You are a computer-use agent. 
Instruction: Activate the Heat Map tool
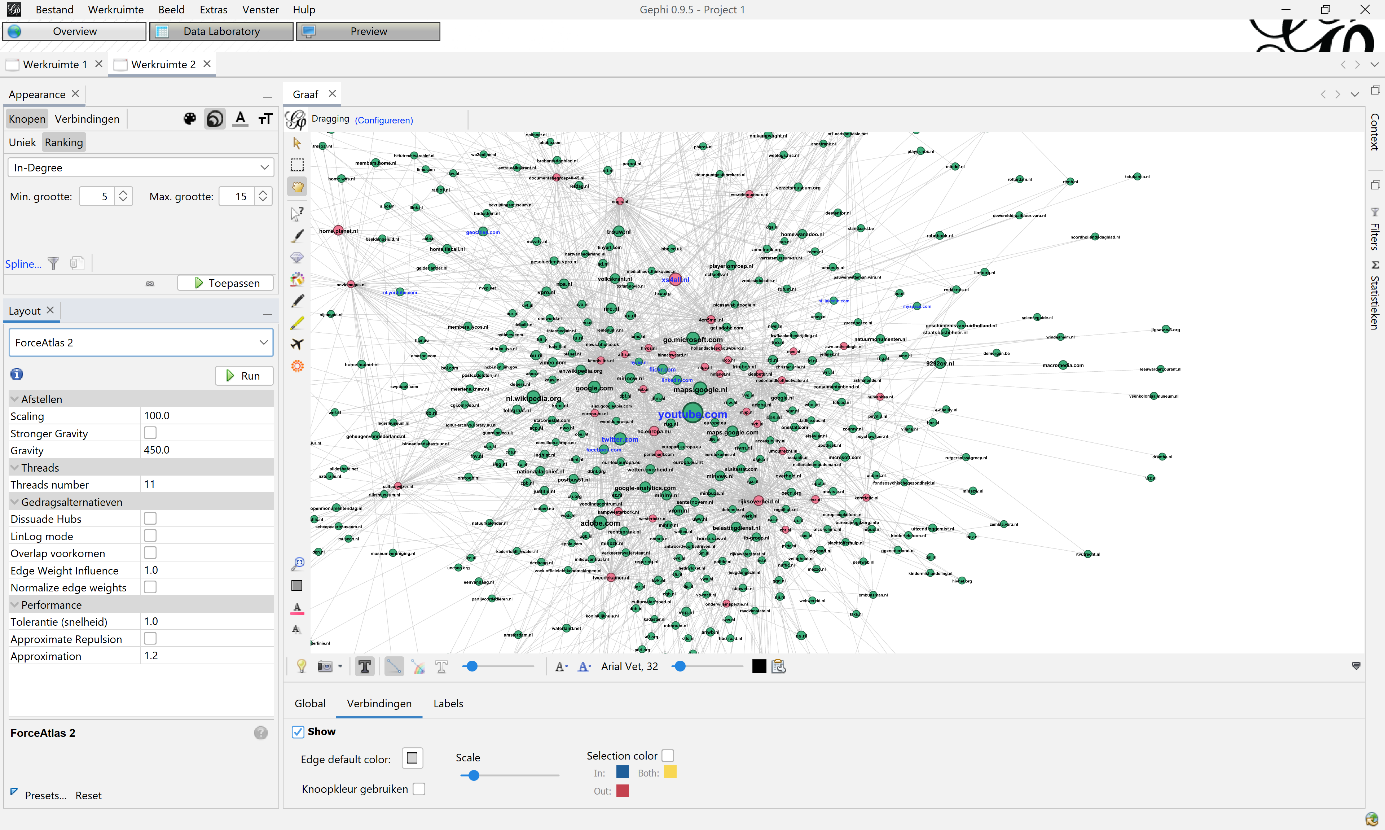[x=297, y=367]
